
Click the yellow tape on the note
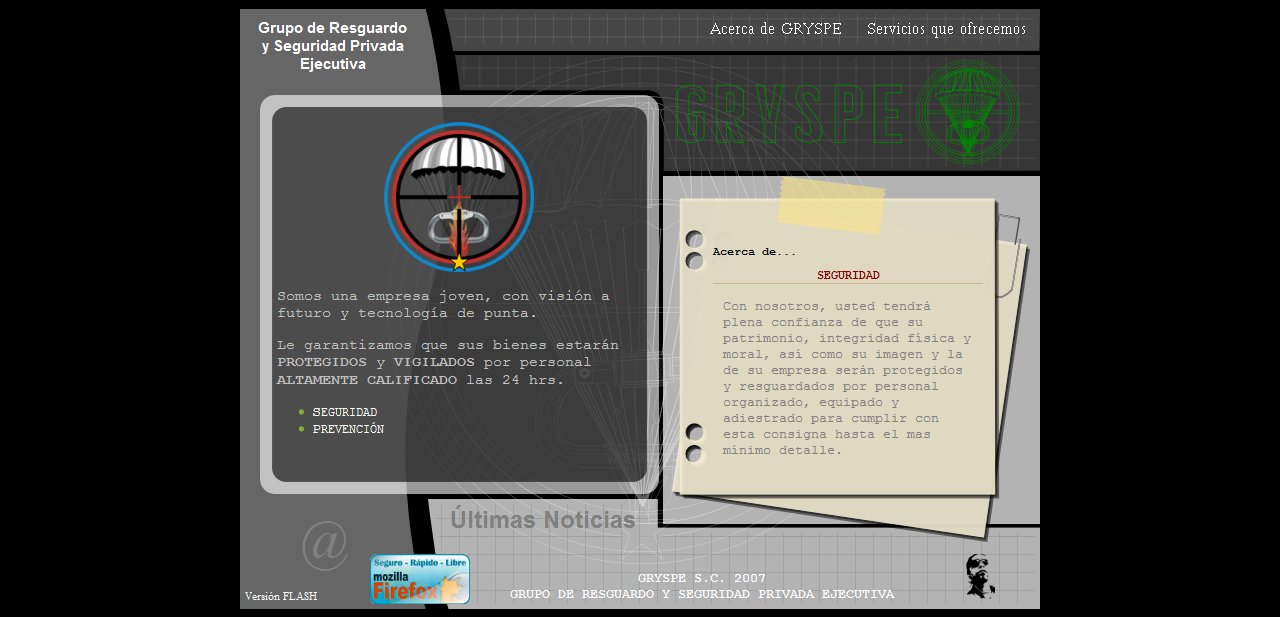(831, 206)
